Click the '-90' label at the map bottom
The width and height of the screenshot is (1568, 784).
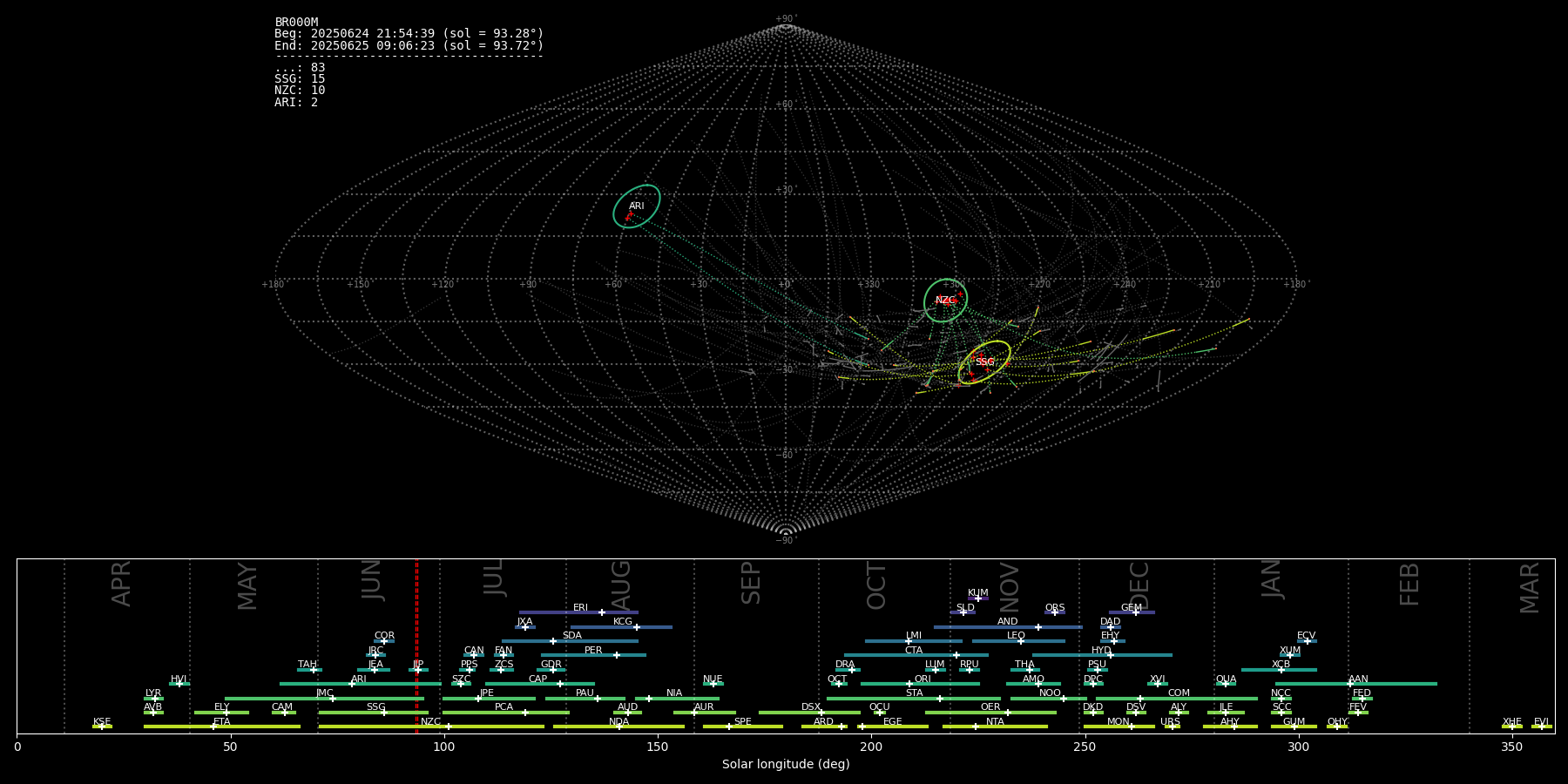pos(785,540)
